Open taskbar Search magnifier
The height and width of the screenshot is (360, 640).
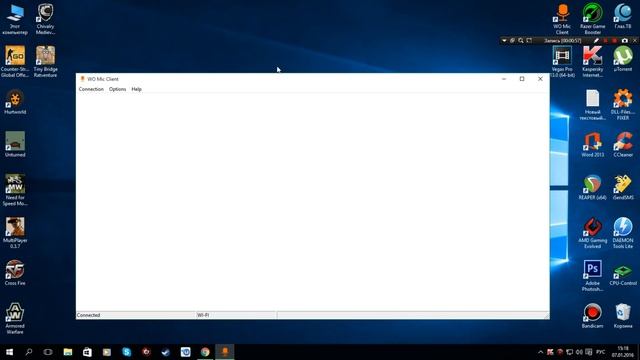coord(29,352)
